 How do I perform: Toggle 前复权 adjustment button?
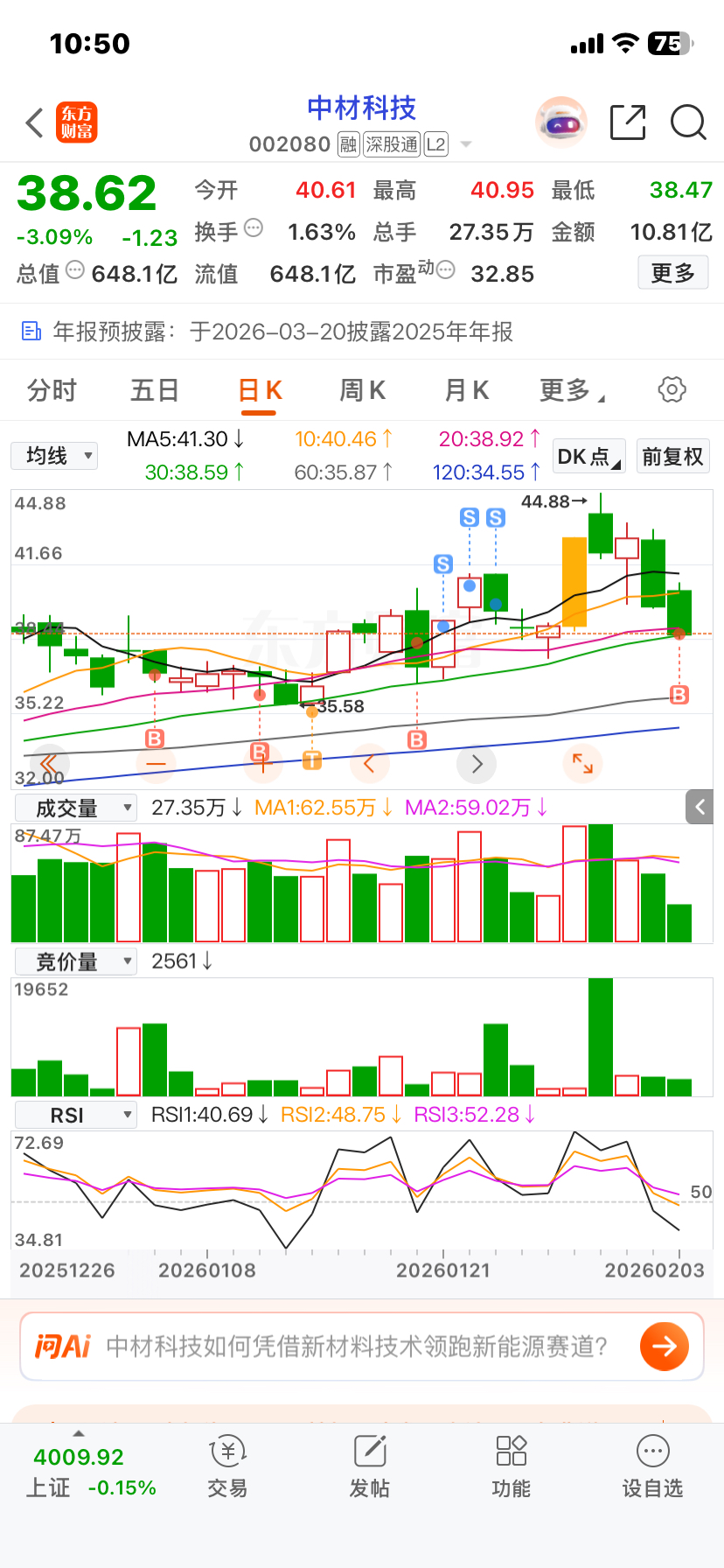pos(672,456)
